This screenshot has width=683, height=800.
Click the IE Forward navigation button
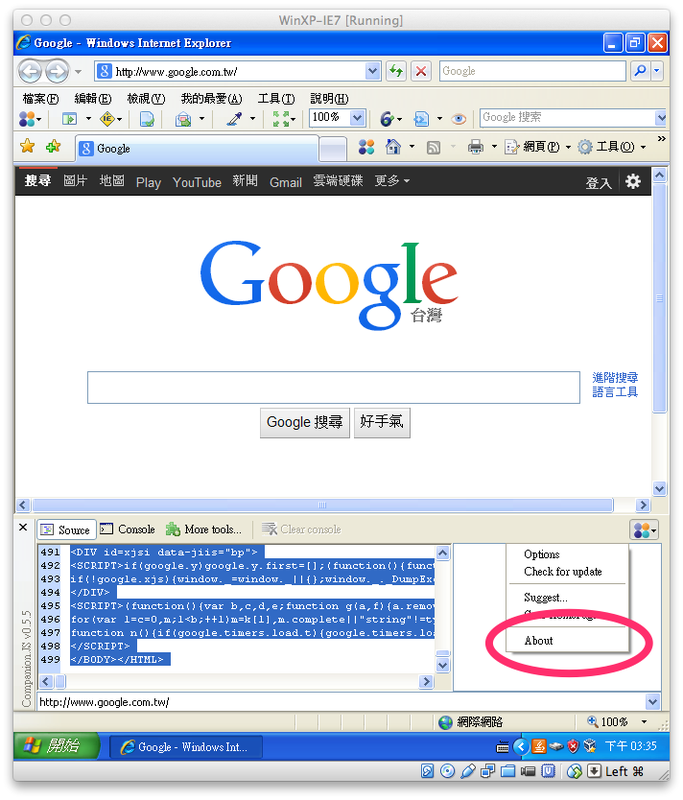pos(57,71)
